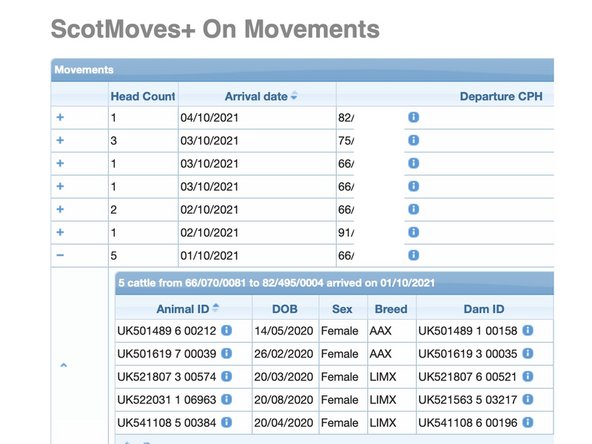Expand the movement row with head count 3
Screen dimensions: 592x444
[x=60, y=140]
